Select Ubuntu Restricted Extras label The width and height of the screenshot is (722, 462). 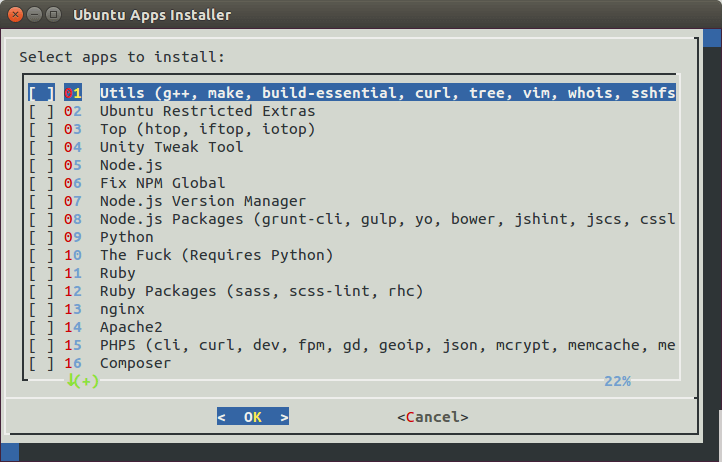click(x=208, y=111)
